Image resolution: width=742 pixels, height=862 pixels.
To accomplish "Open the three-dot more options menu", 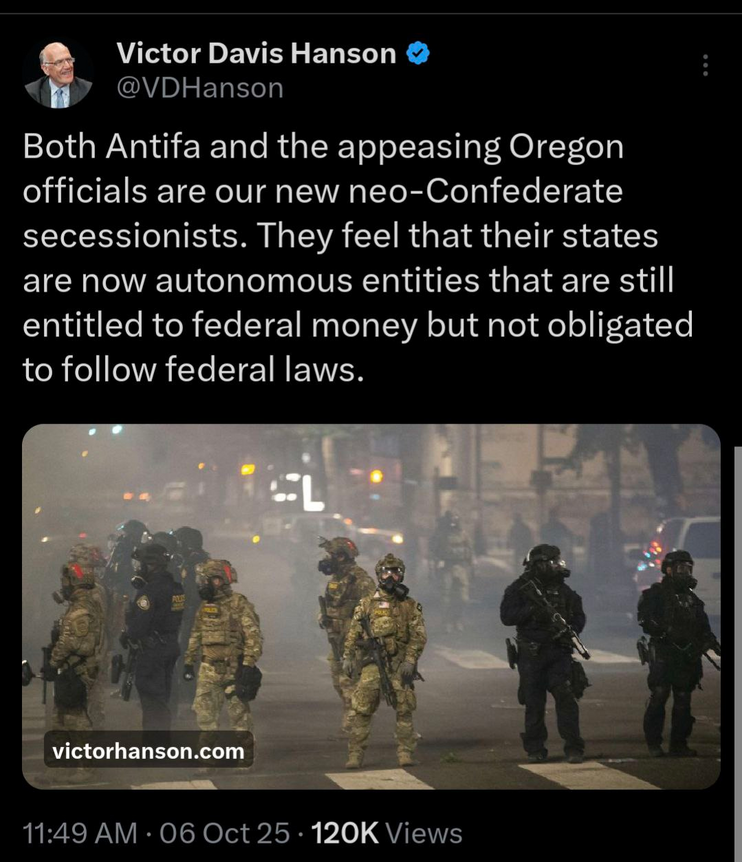I will click(x=705, y=65).
